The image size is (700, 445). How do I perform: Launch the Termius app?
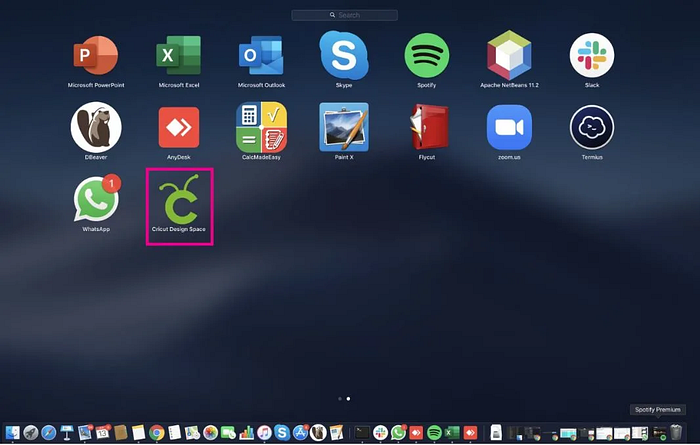pos(592,127)
